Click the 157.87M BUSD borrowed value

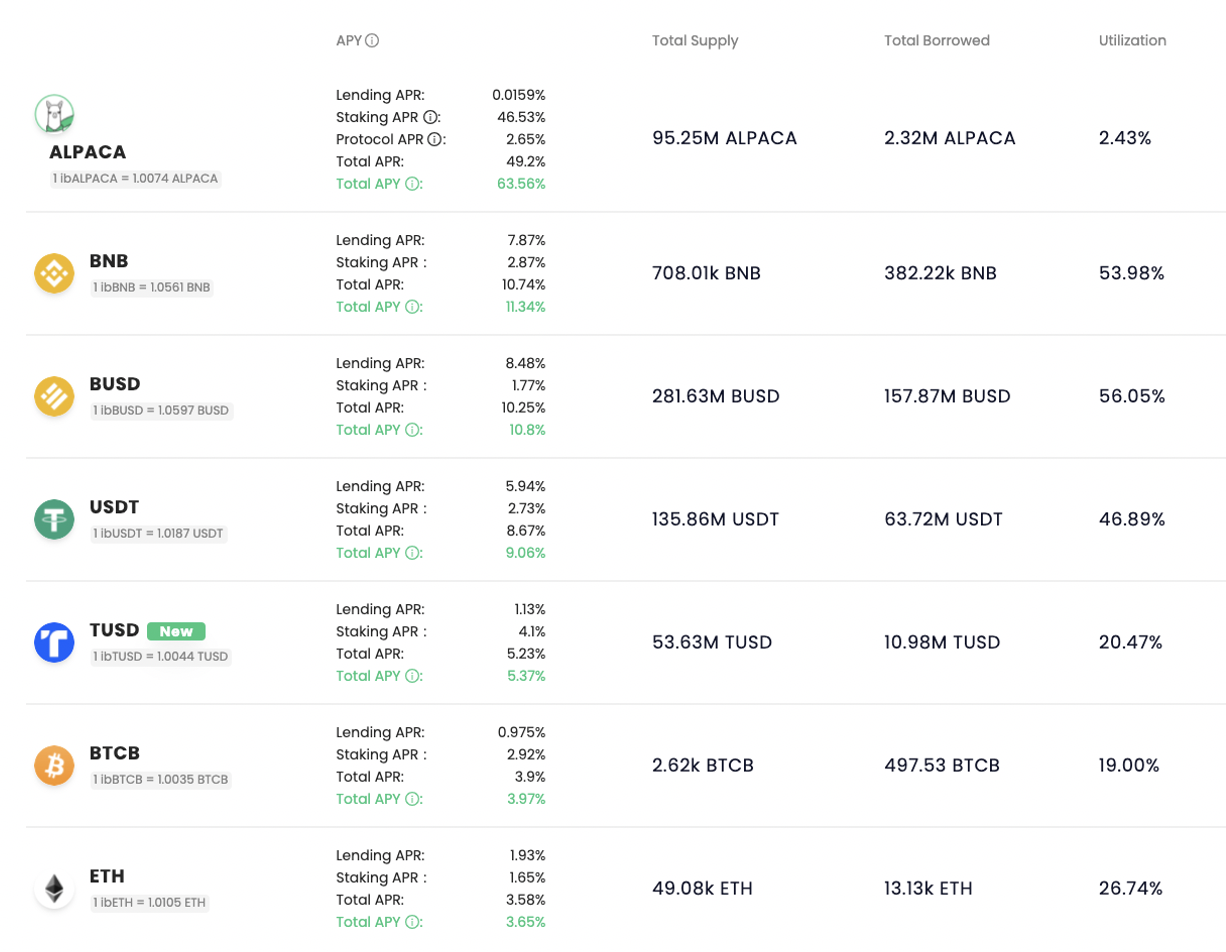(947, 396)
